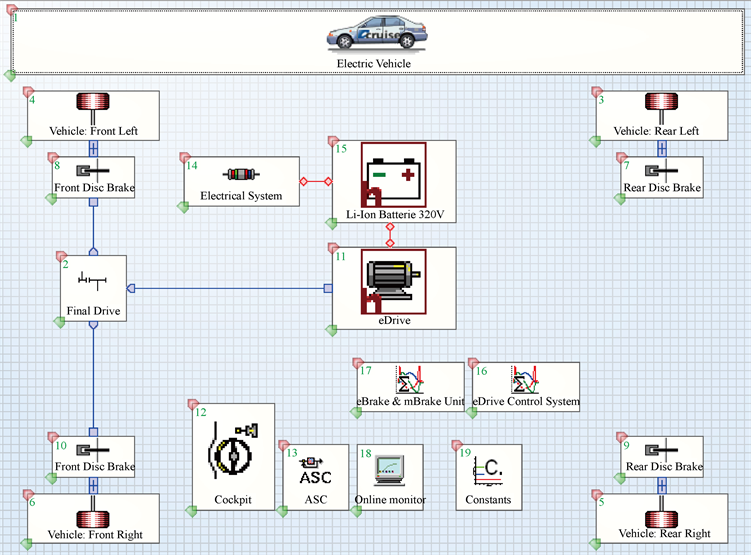Select the eDrive motor icon
Screen dimensions: 751x555
click(x=393, y=279)
